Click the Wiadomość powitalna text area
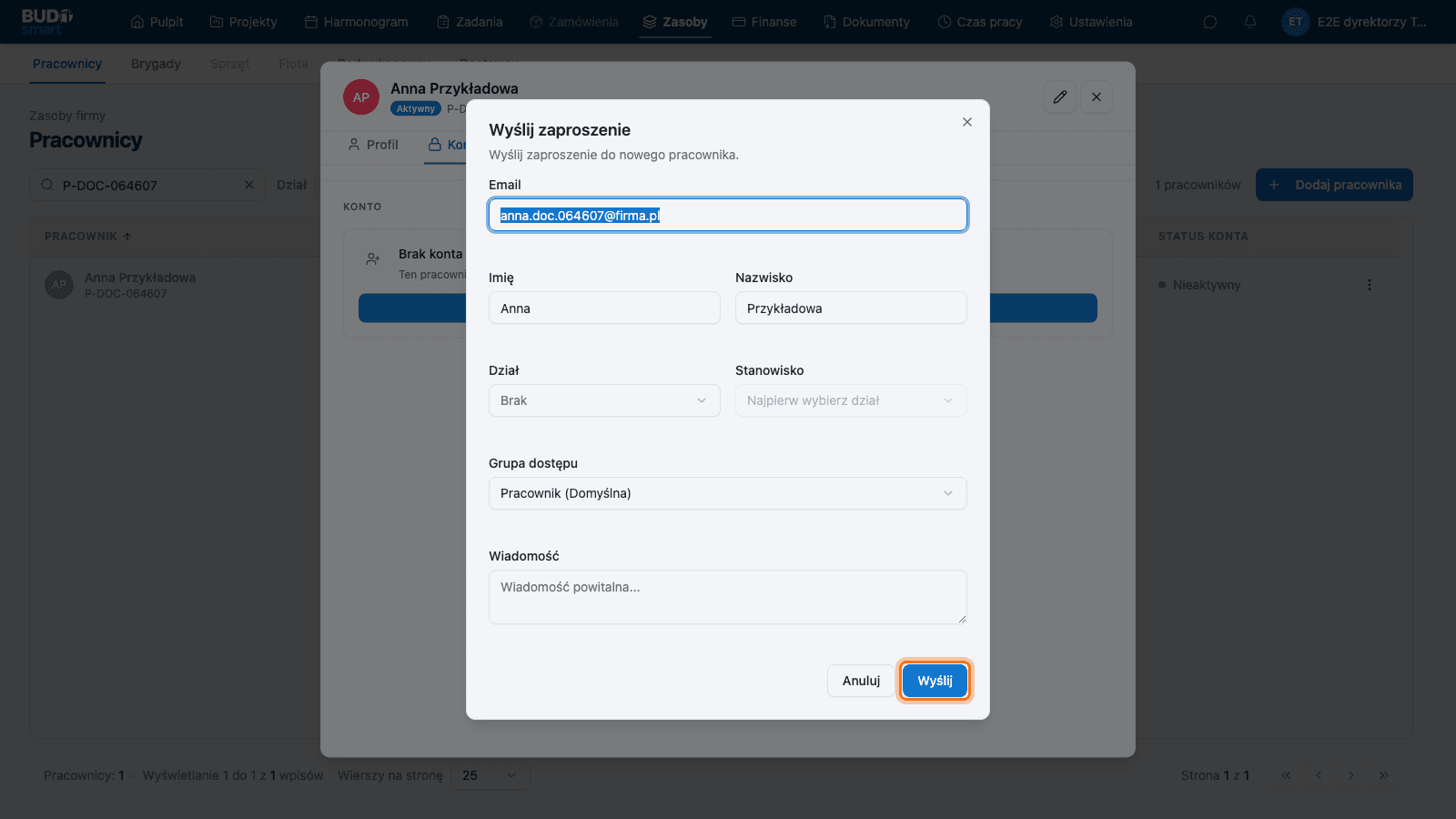 tap(728, 597)
